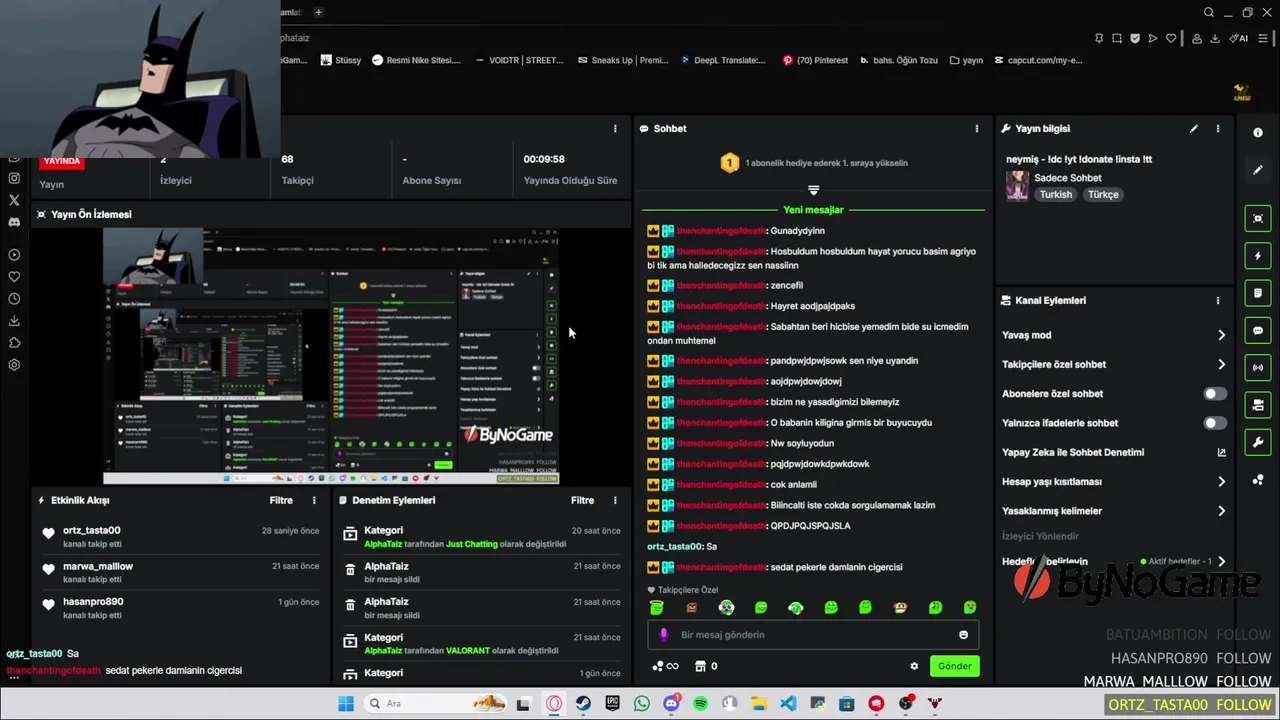Toggle the moderation log panel icon in sidebar
The image size is (1280, 720).
1258,293
